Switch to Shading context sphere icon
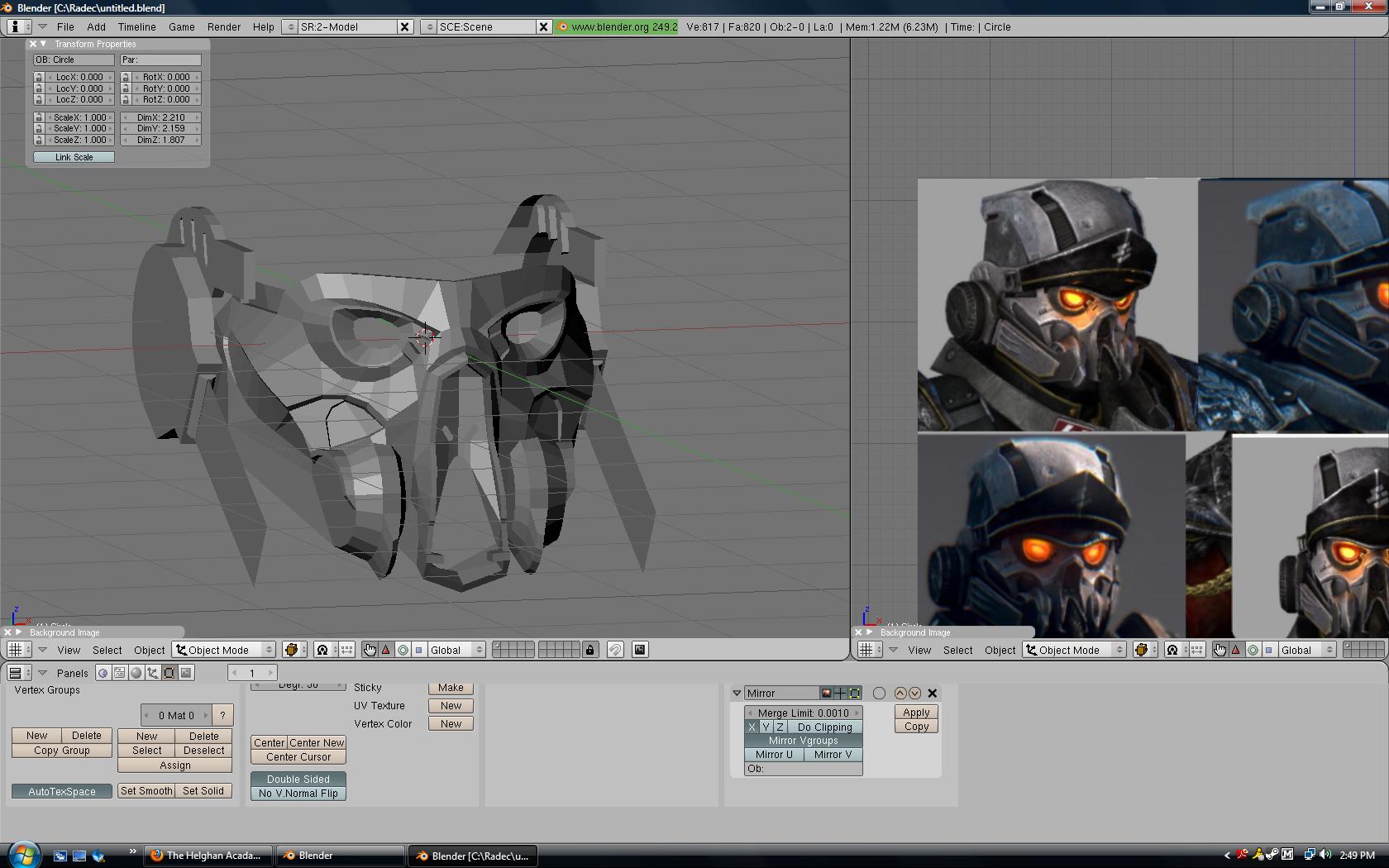1389x868 pixels. point(136,673)
